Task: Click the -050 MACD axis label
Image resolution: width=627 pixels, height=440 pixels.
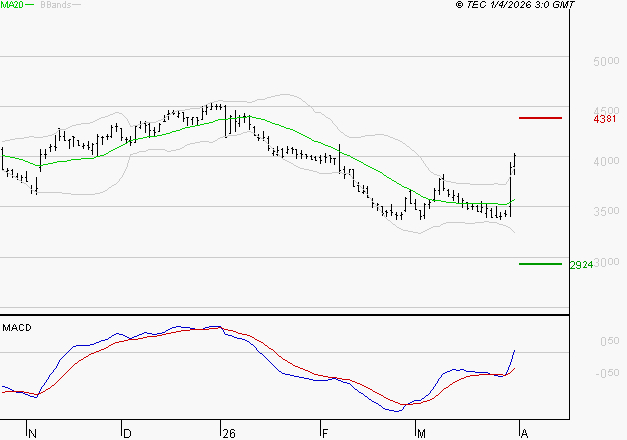Action: tap(607, 373)
